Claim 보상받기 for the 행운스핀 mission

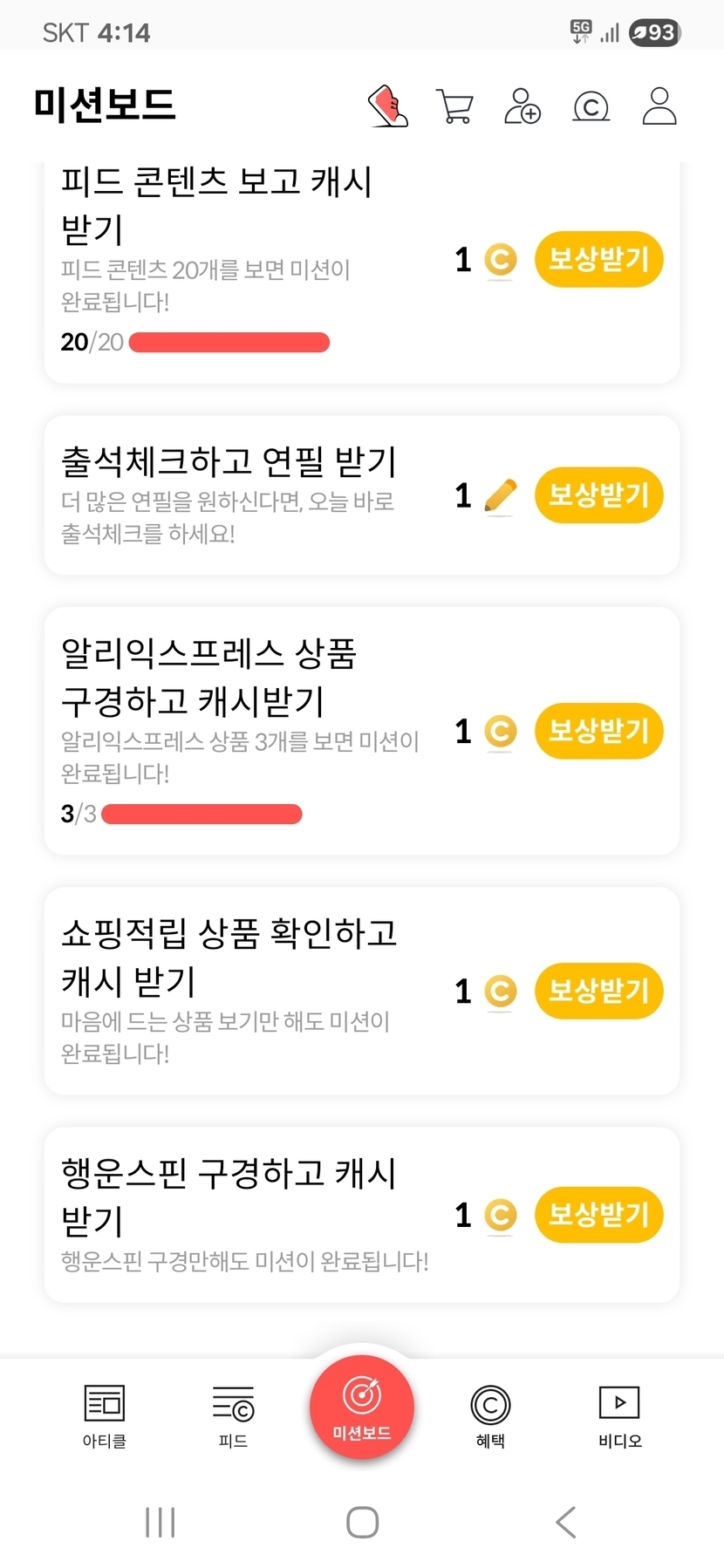[598, 1214]
